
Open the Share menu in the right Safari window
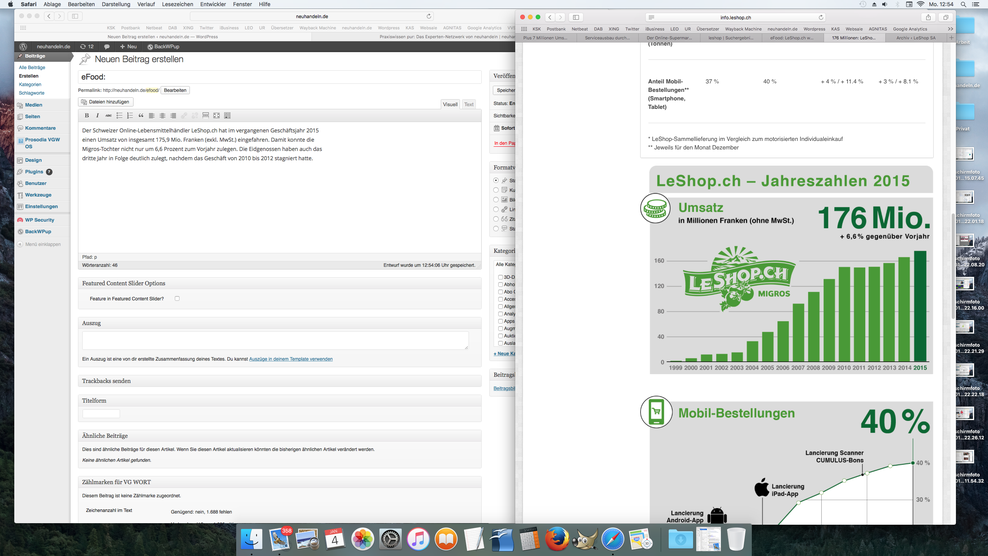pyautogui.click(x=928, y=18)
